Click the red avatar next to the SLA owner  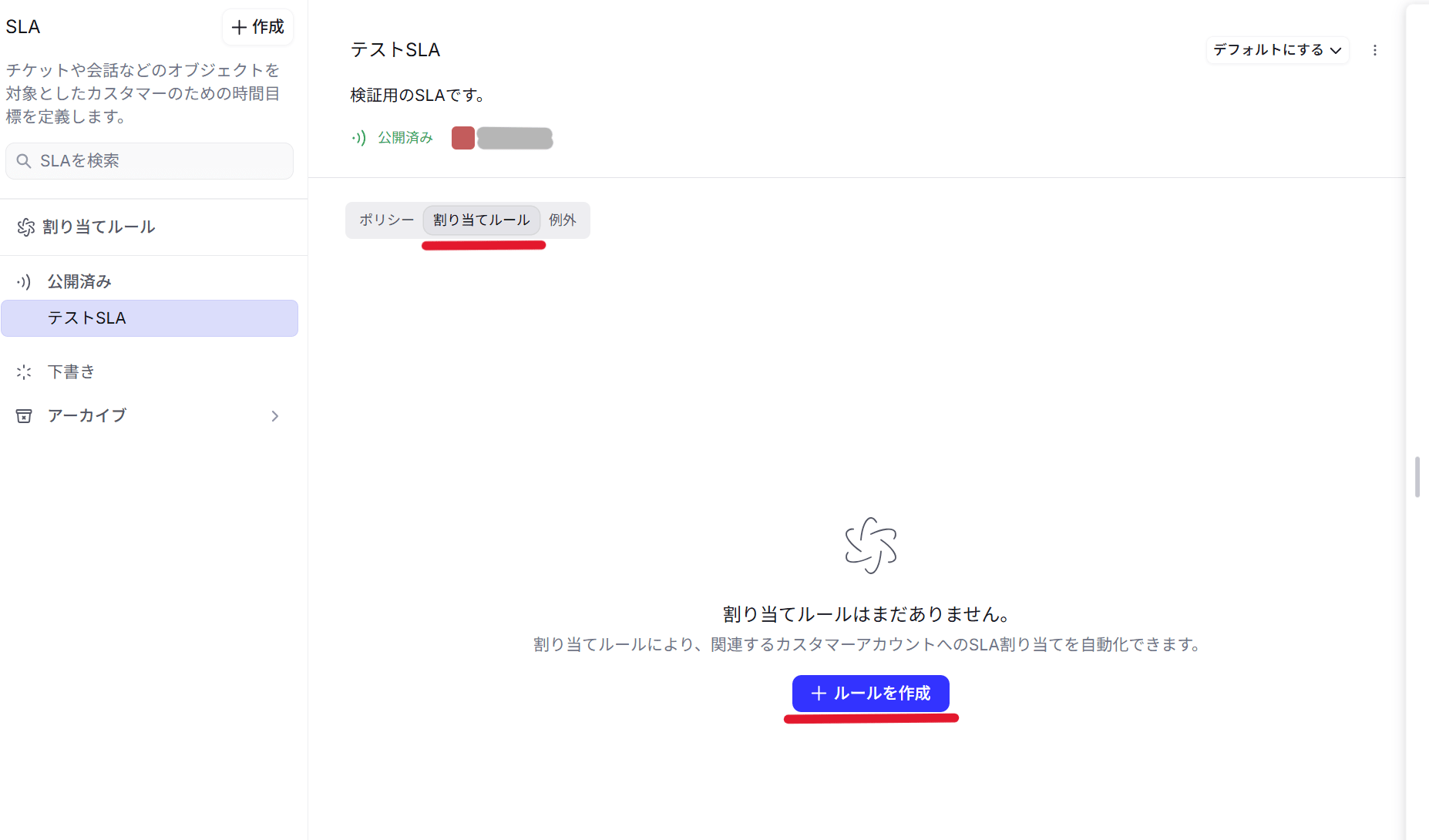tap(463, 137)
